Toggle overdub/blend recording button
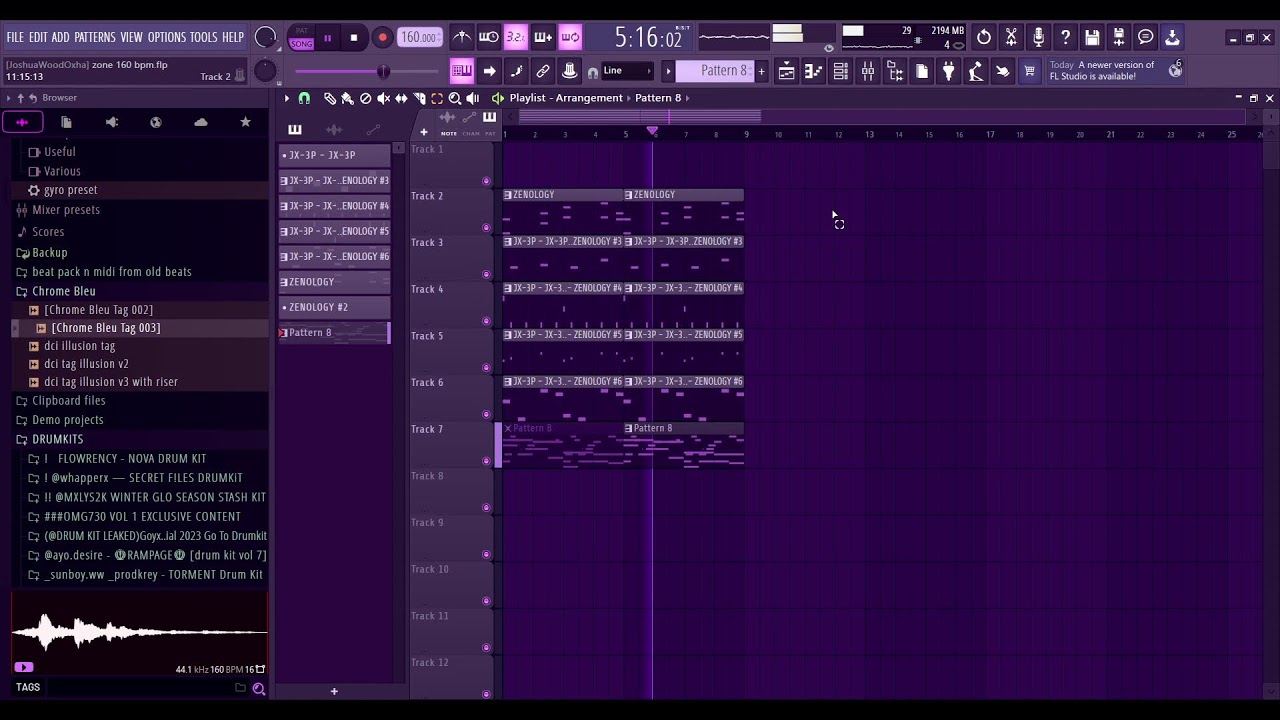The width and height of the screenshot is (1280, 720). tap(543, 38)
